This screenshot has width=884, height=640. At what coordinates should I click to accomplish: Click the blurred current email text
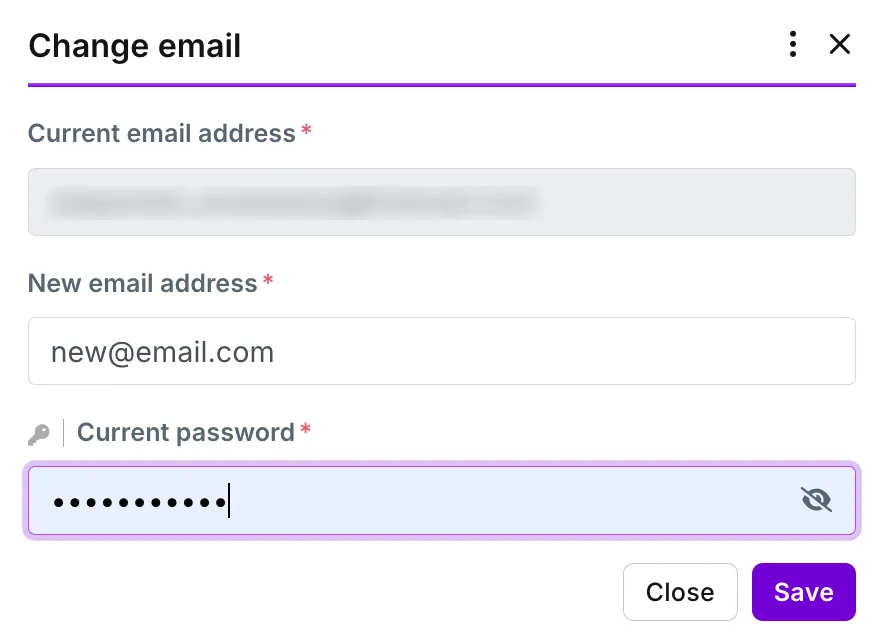[293, 203]
